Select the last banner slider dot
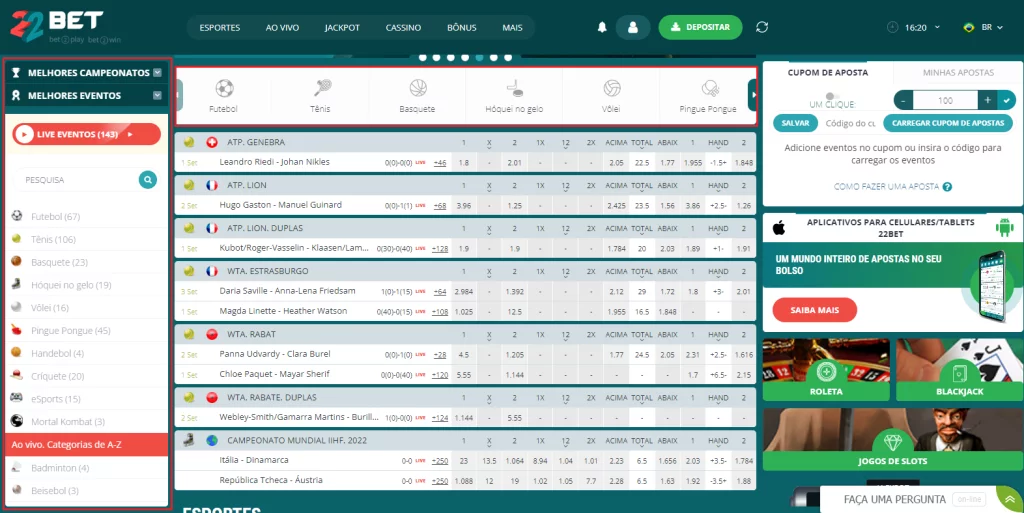Screen dimensions: 1024x513 508,57
